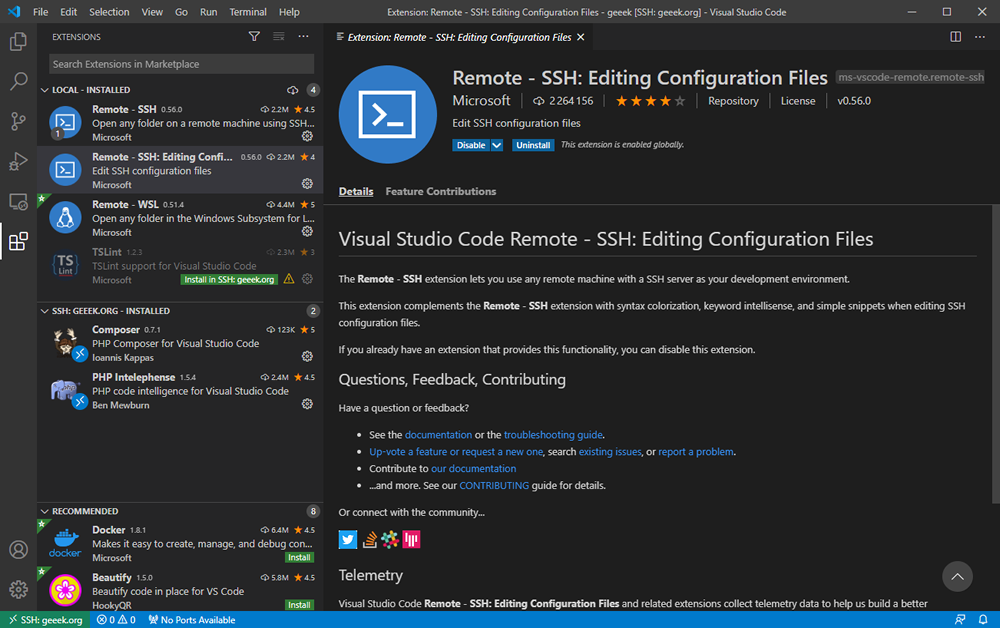Open the Go menu

tap(181, 11)
